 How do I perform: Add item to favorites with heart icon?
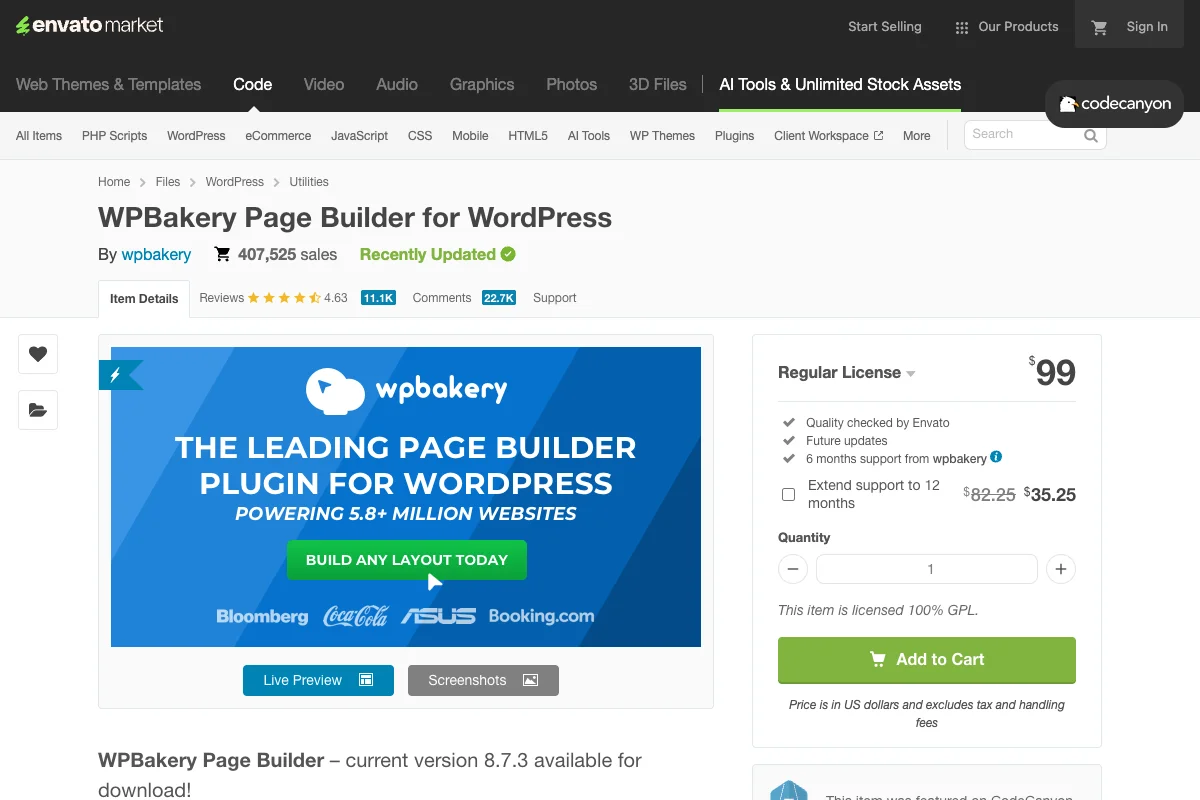[38, 354]
